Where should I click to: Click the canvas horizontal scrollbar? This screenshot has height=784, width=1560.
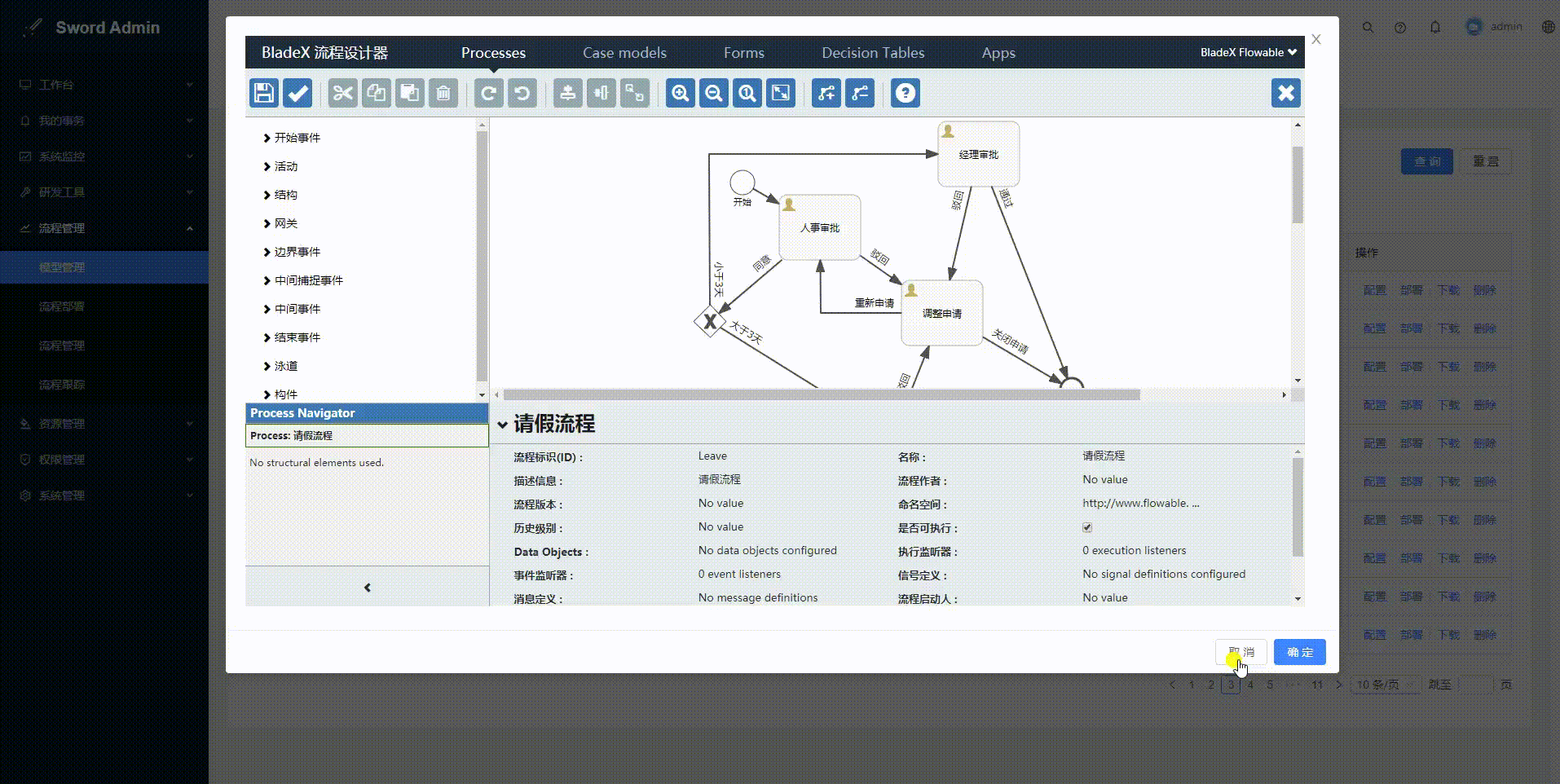point(822,394)
